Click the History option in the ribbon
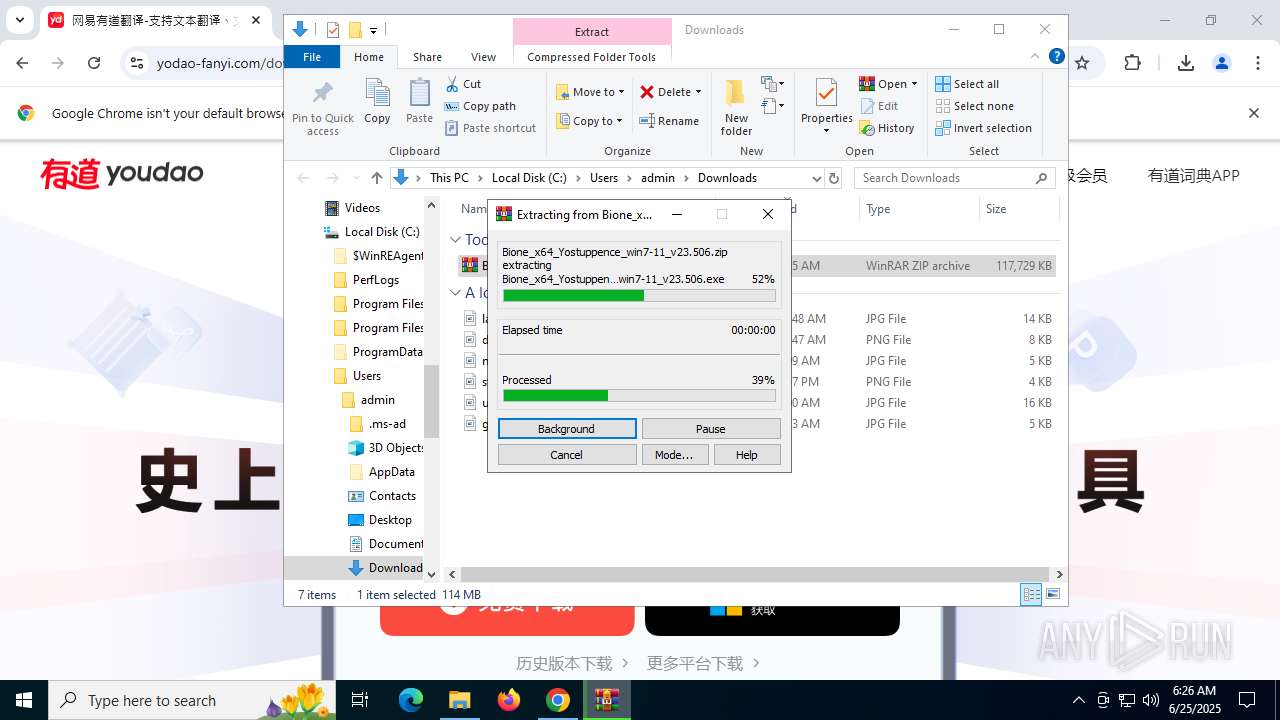This screenshot has height=720, width=1280. [x=887, y=128]
